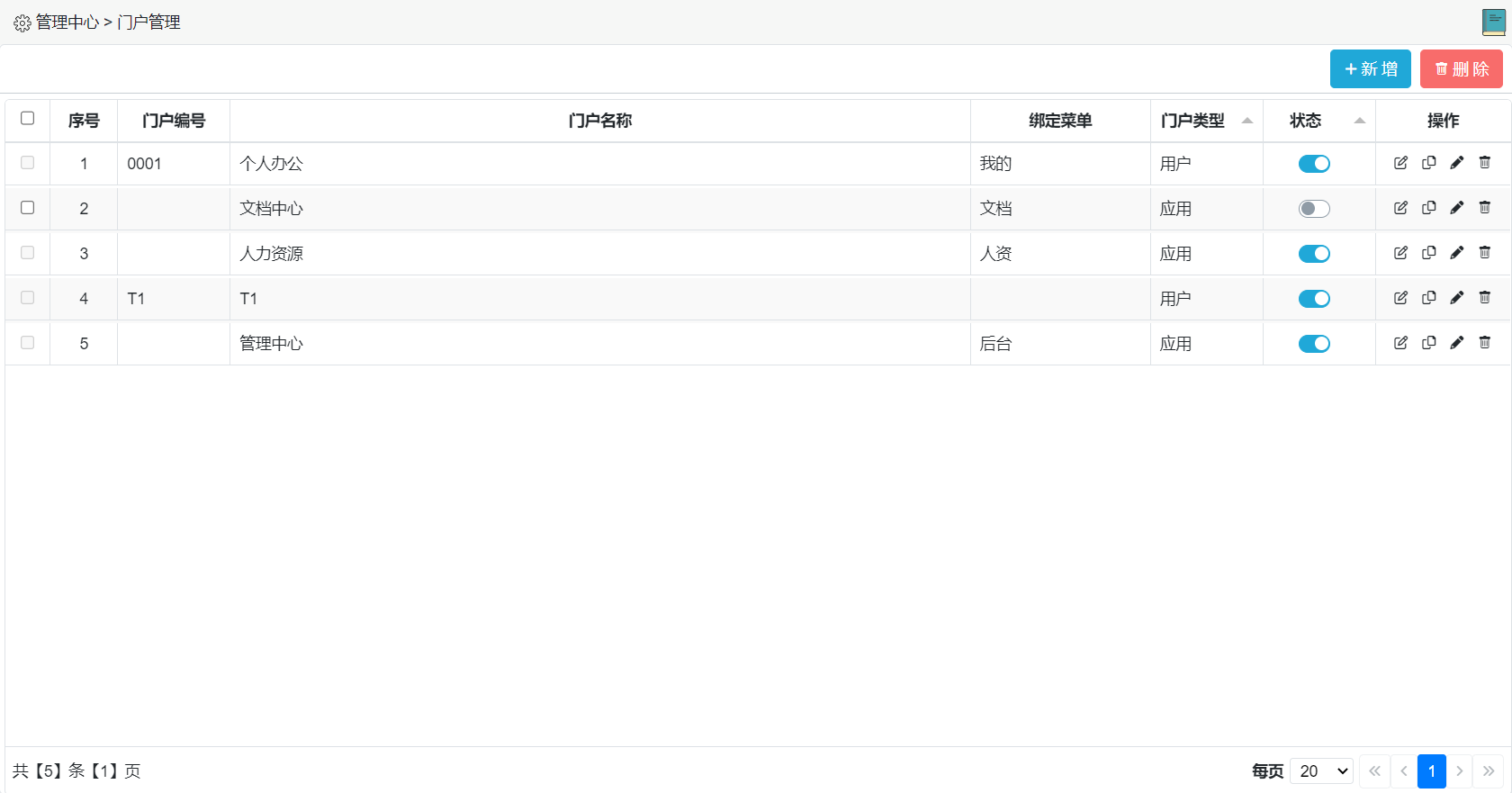Click the 新增 button
1512x793 pixels.
(1371, 69)
